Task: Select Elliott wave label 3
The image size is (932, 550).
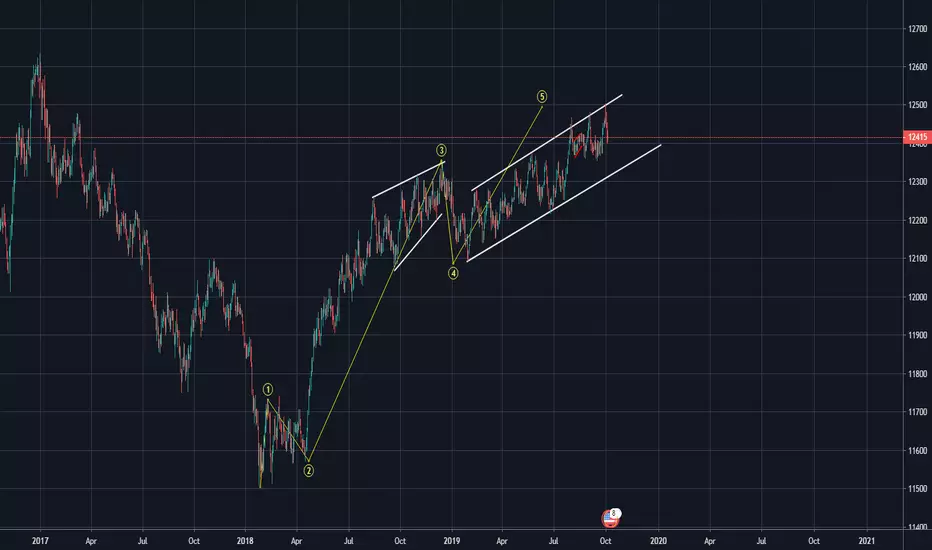Action: point(441,150)
